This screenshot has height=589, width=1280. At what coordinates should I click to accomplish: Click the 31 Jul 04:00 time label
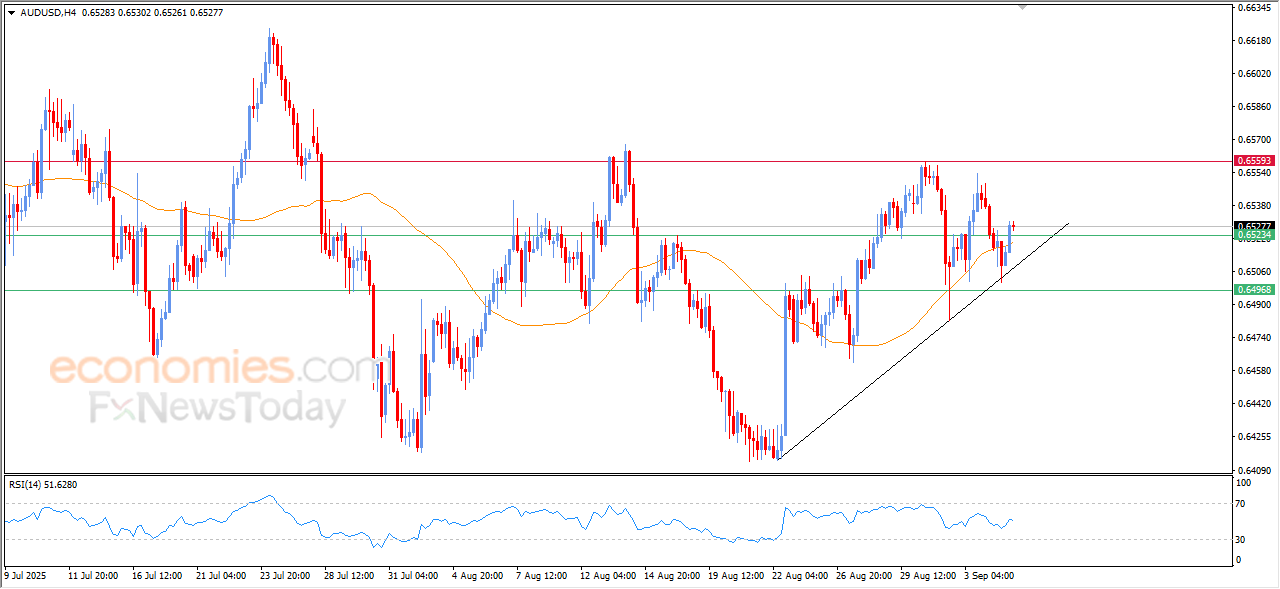pos(413,577)
